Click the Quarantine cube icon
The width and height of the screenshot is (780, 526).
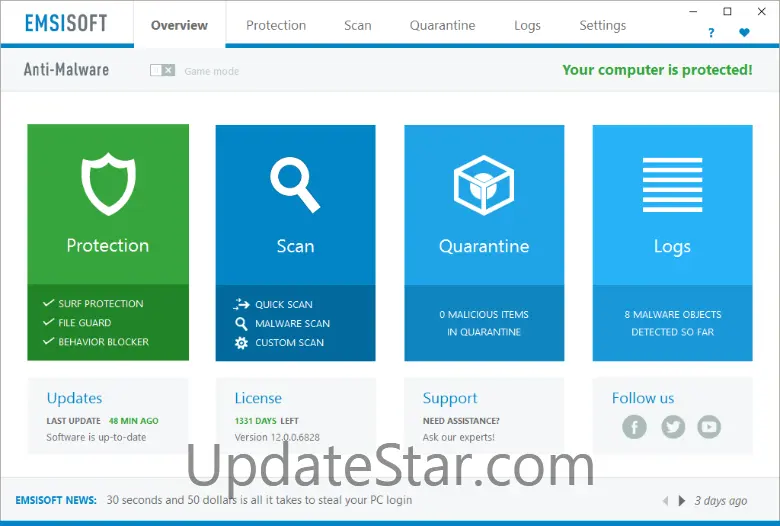tap(484, 185)
